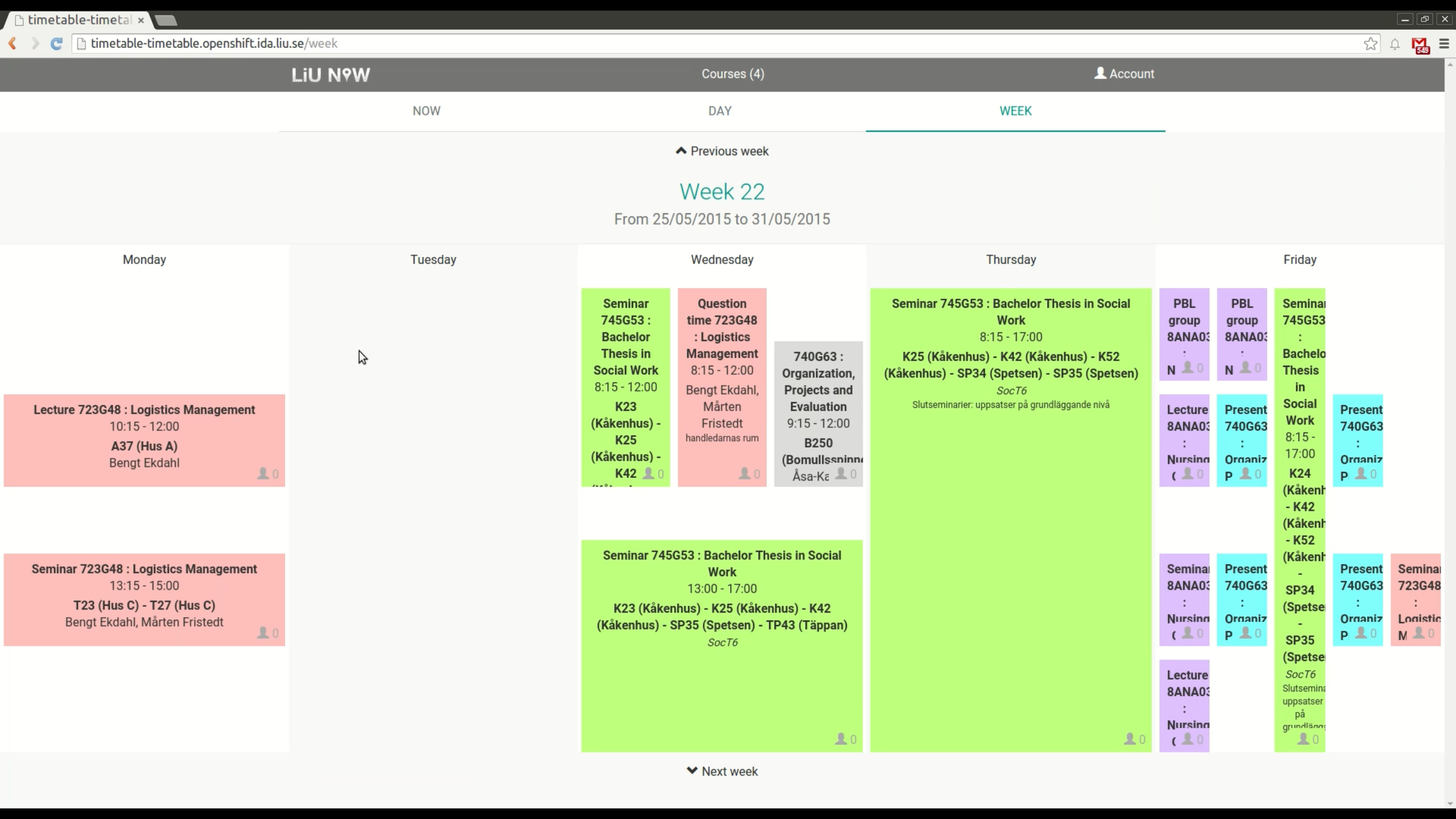Click attendee icon on Wednesday 13:00 Seminar card
This screenshot has width=1456, height=819.
tap(841, 738)
